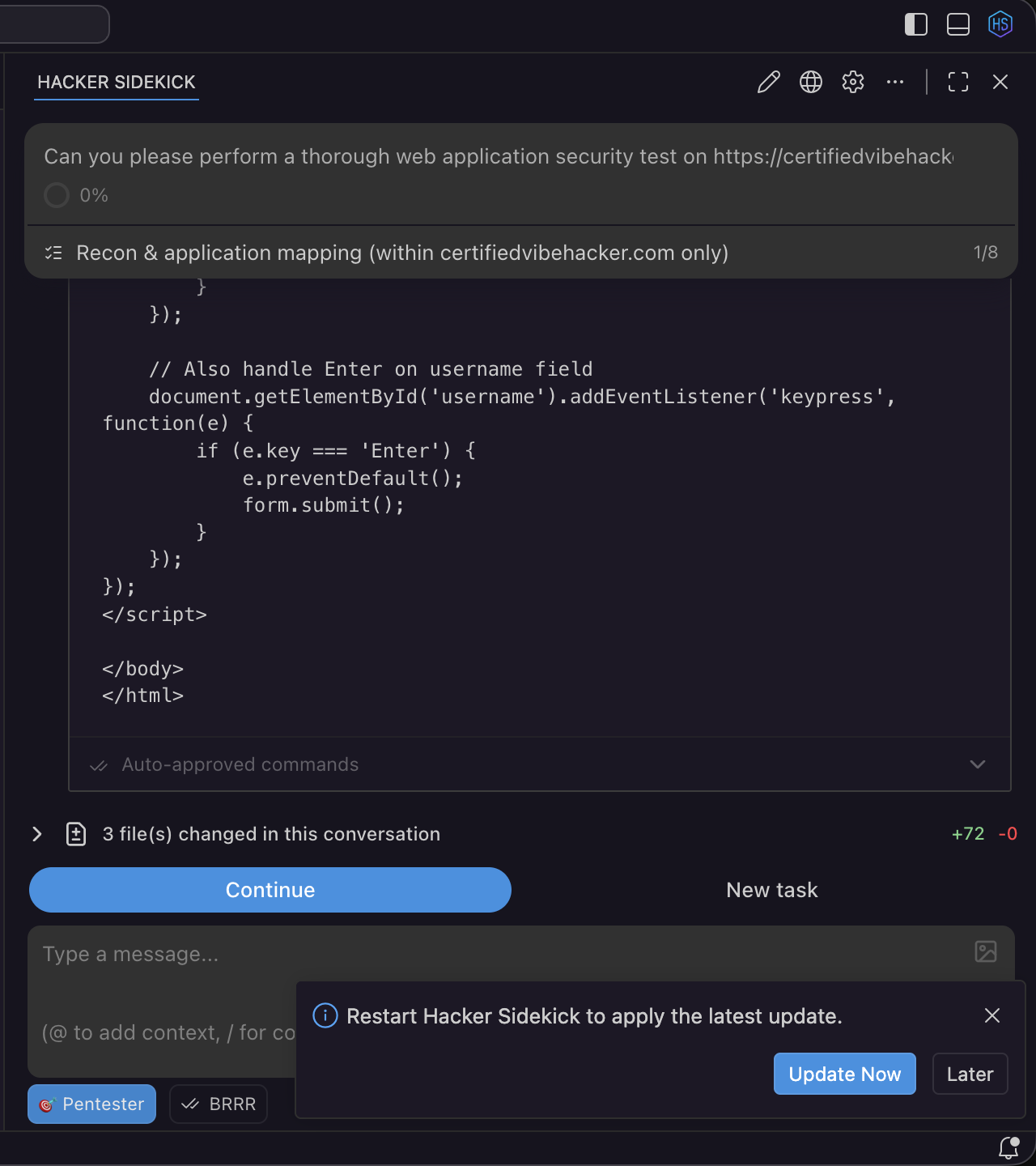Click the file diff icon by files changed
Image resolution: width=1036 pixels, height=1166 pixels.
tap(76, 834)
